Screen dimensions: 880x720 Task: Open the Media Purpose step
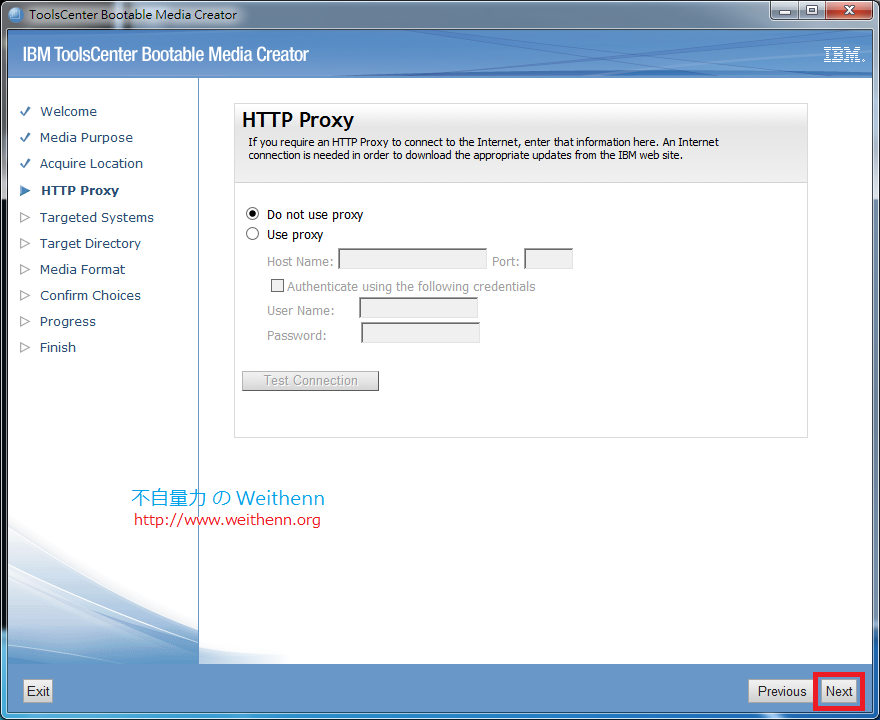tap(86, 137)
